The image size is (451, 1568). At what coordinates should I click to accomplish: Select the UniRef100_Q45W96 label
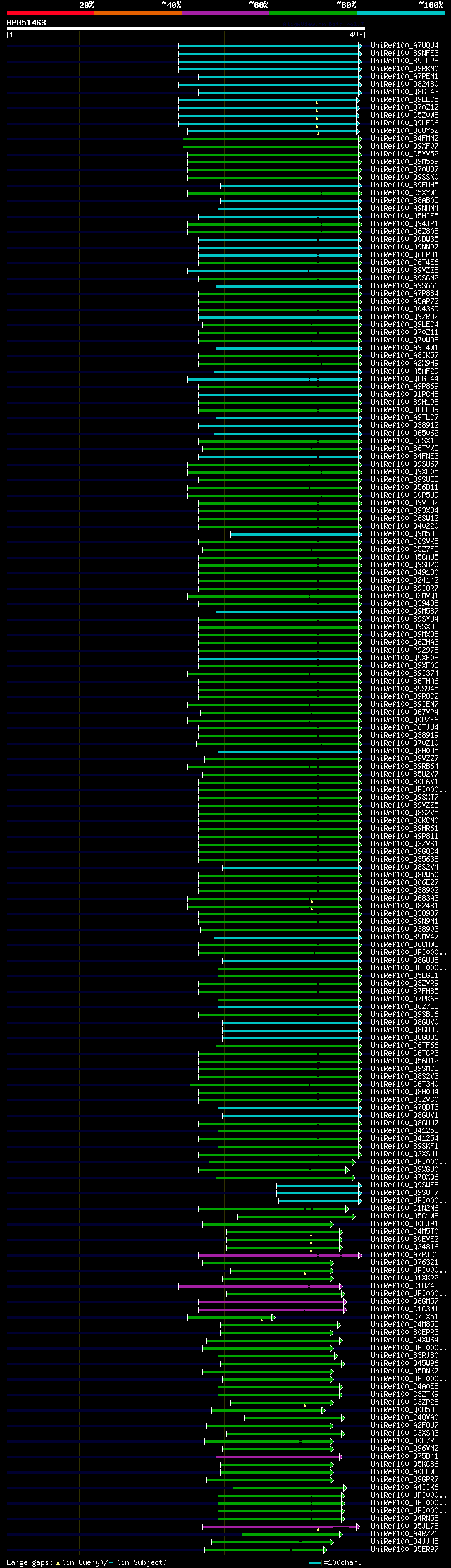tap(404, 1364)
